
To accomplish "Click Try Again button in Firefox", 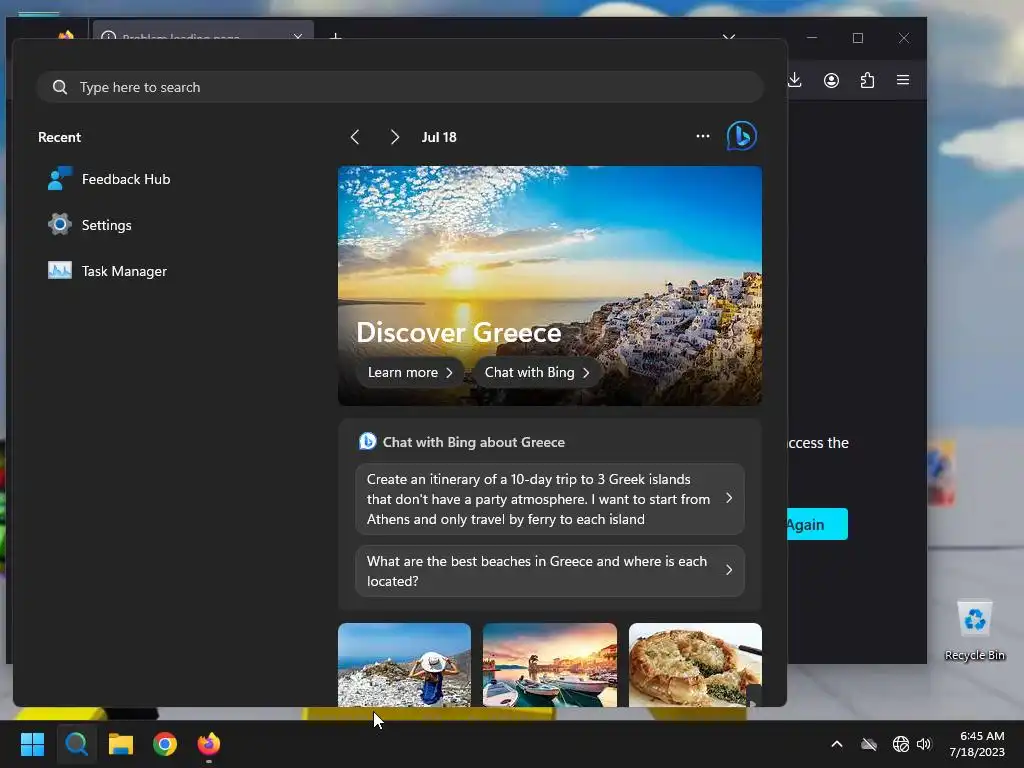I will [x=818, y=524].
